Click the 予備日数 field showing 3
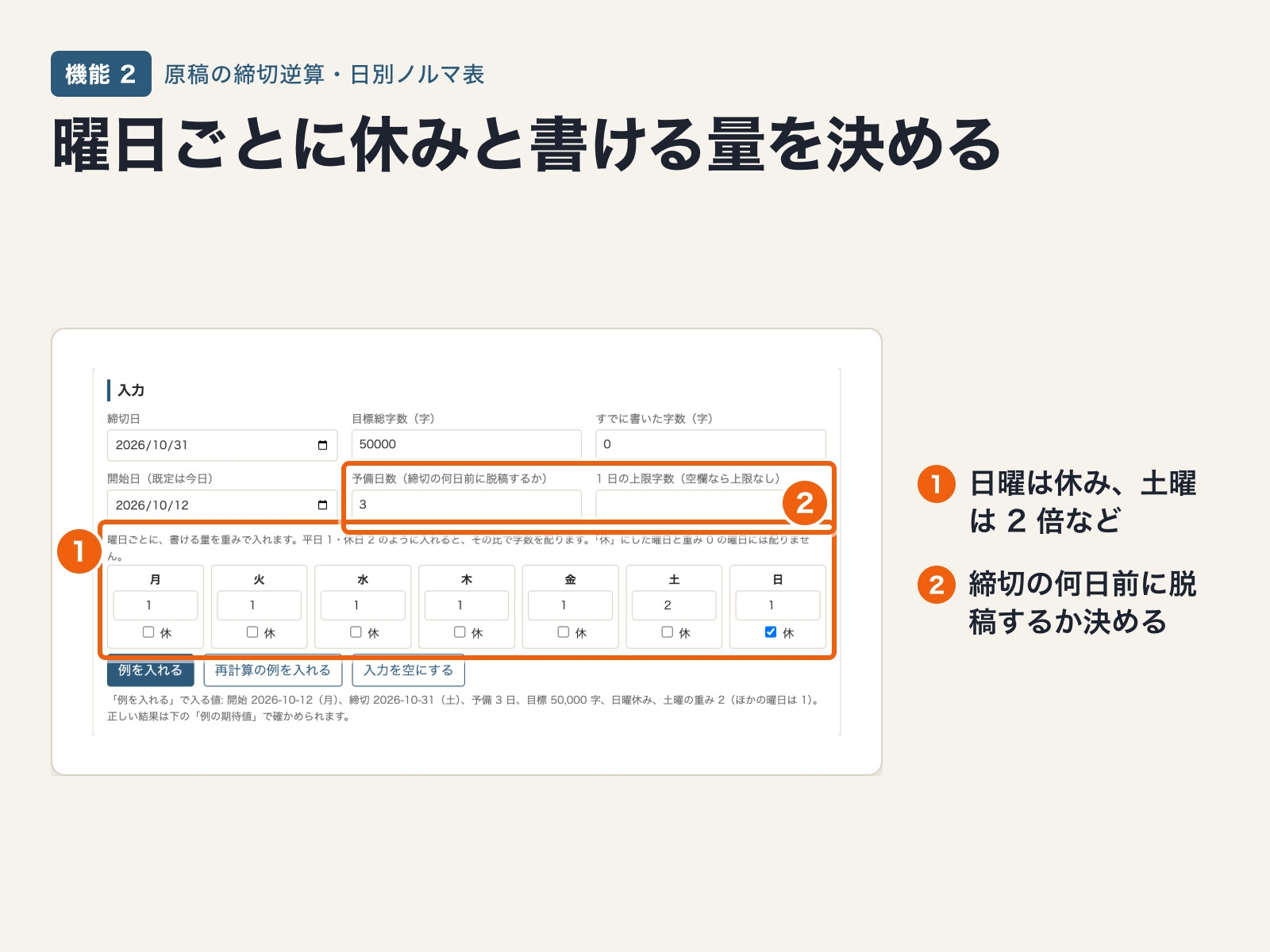Viewport: 1270px width, 952px height. pyautogui.click(x=467, y=505)
